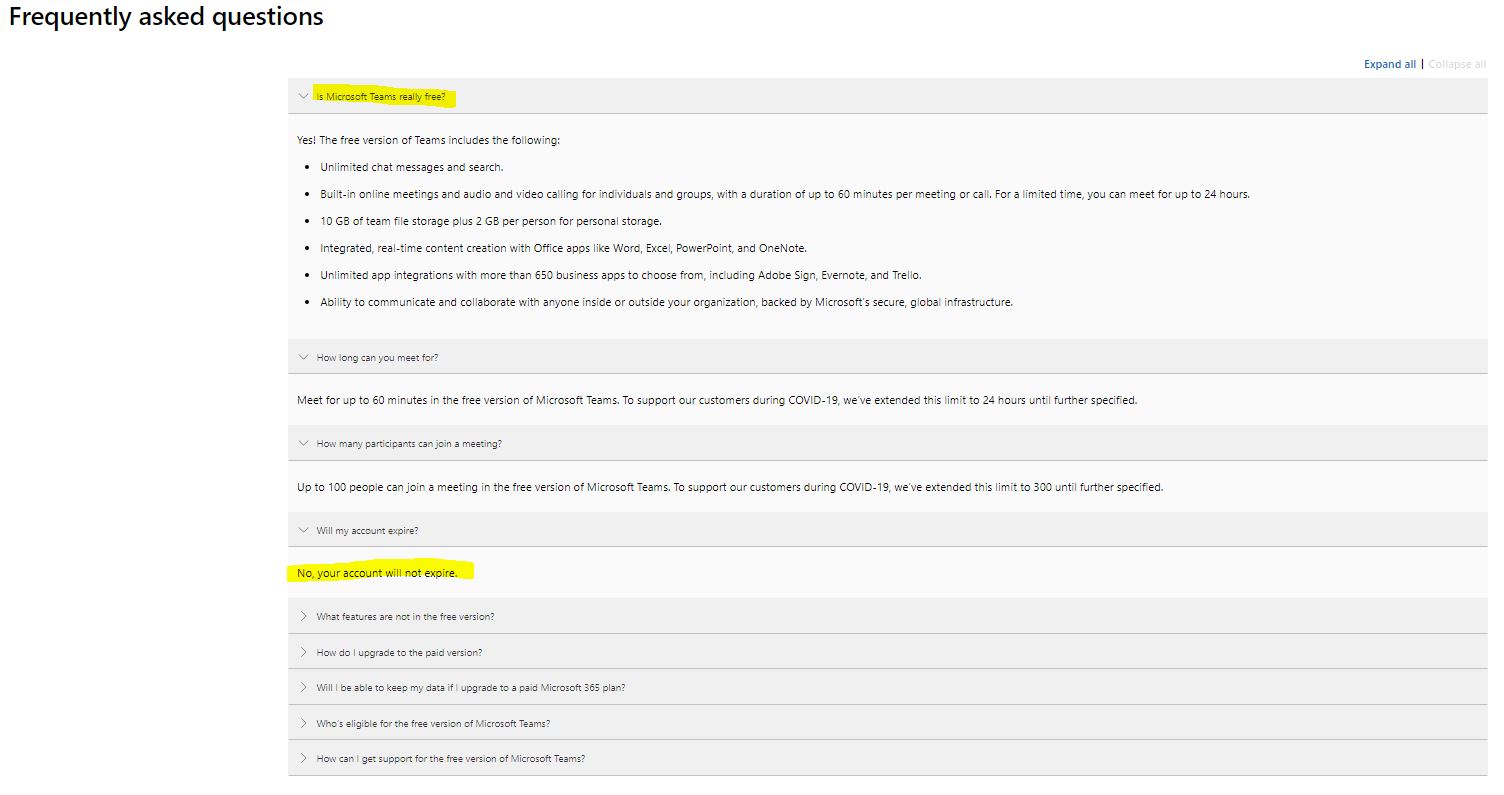Click 'How long can you meet for?' question text
Viewport: 1504px width, 795px height.
pos(377,358)
